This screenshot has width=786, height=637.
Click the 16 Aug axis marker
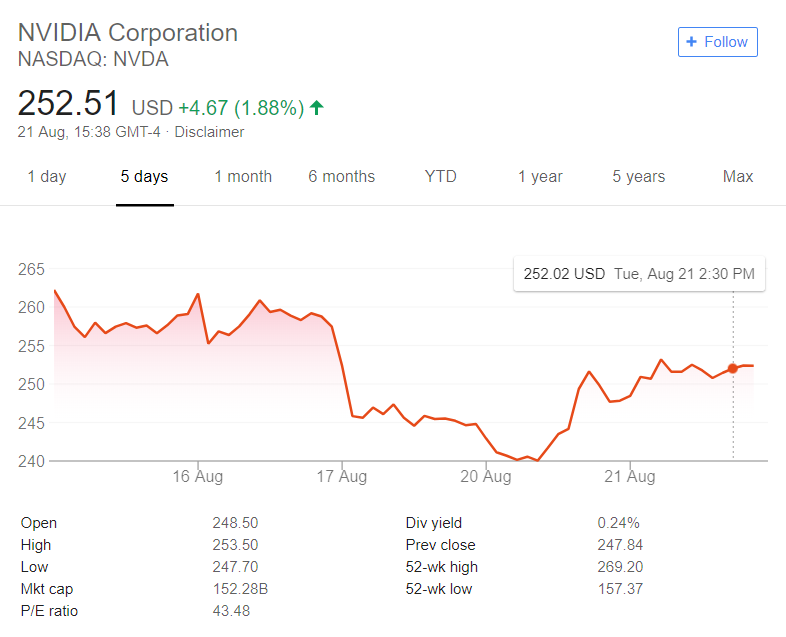(198, 476)
